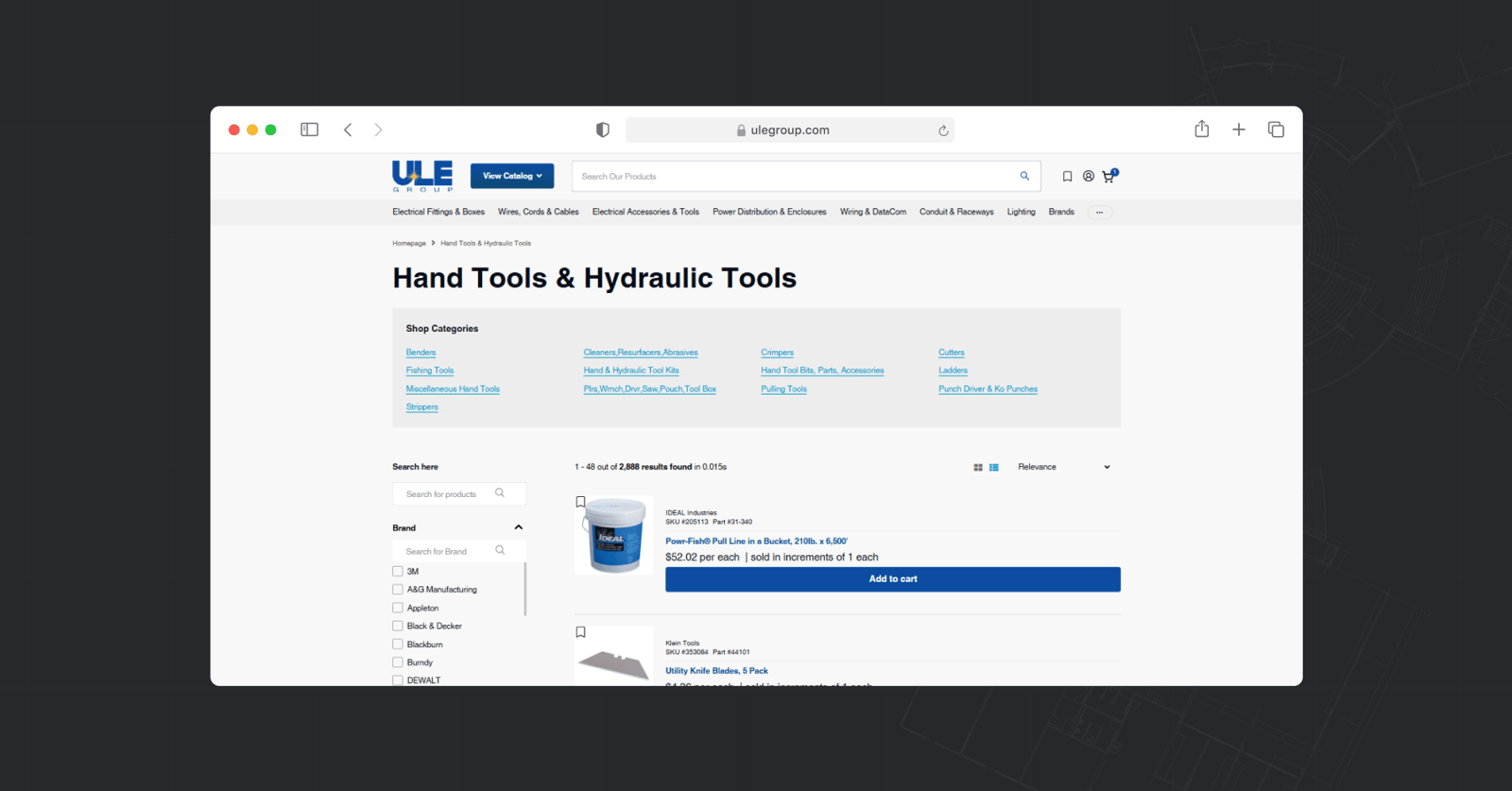Open Hand & Hydraulic Tool Kits link
Screen dimensions: 1512x791
631,370
